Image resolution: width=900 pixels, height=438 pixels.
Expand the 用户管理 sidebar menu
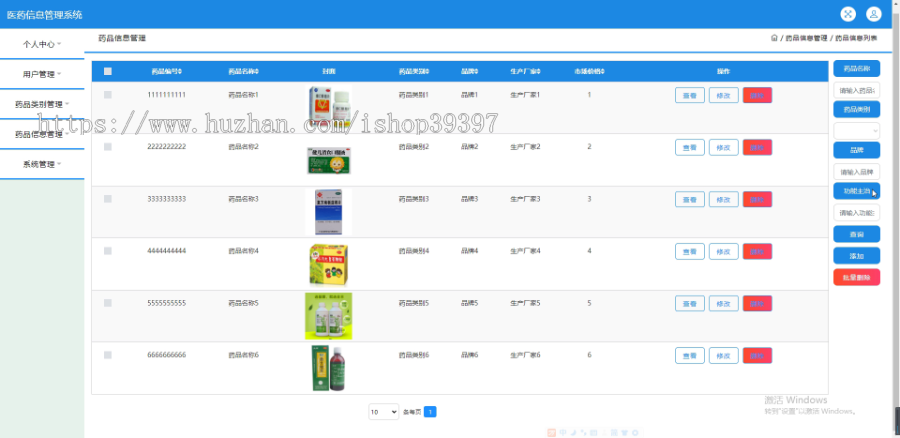[42, 74]
